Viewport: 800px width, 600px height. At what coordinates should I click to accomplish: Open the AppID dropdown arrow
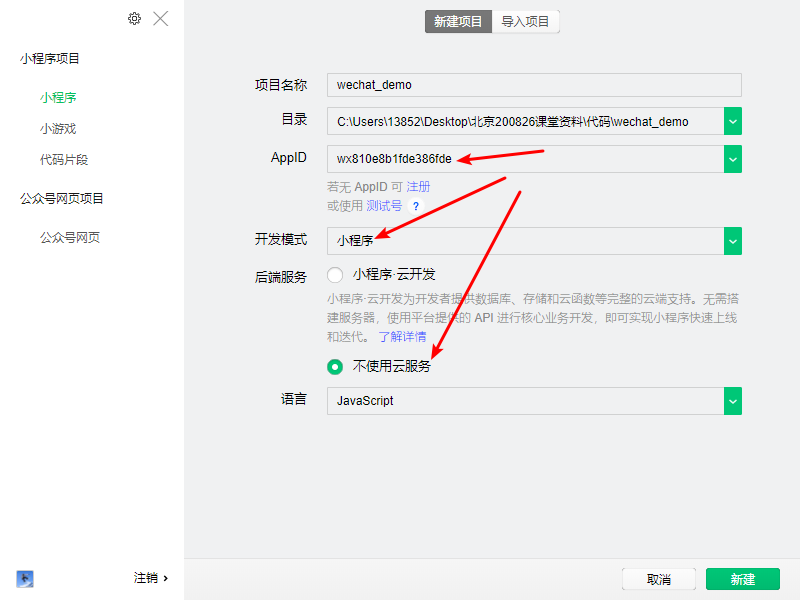(x=733, y=159)
